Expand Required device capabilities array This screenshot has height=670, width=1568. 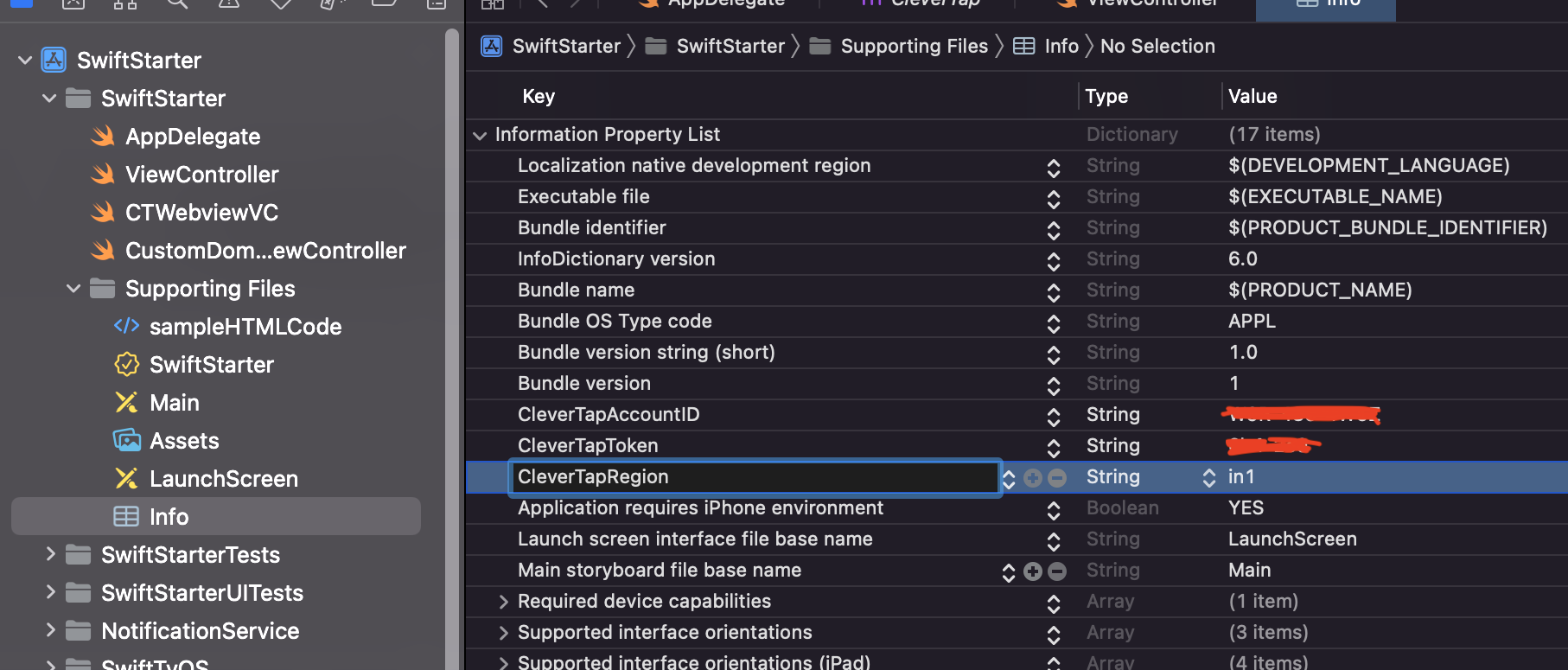(x=503, y=602)
